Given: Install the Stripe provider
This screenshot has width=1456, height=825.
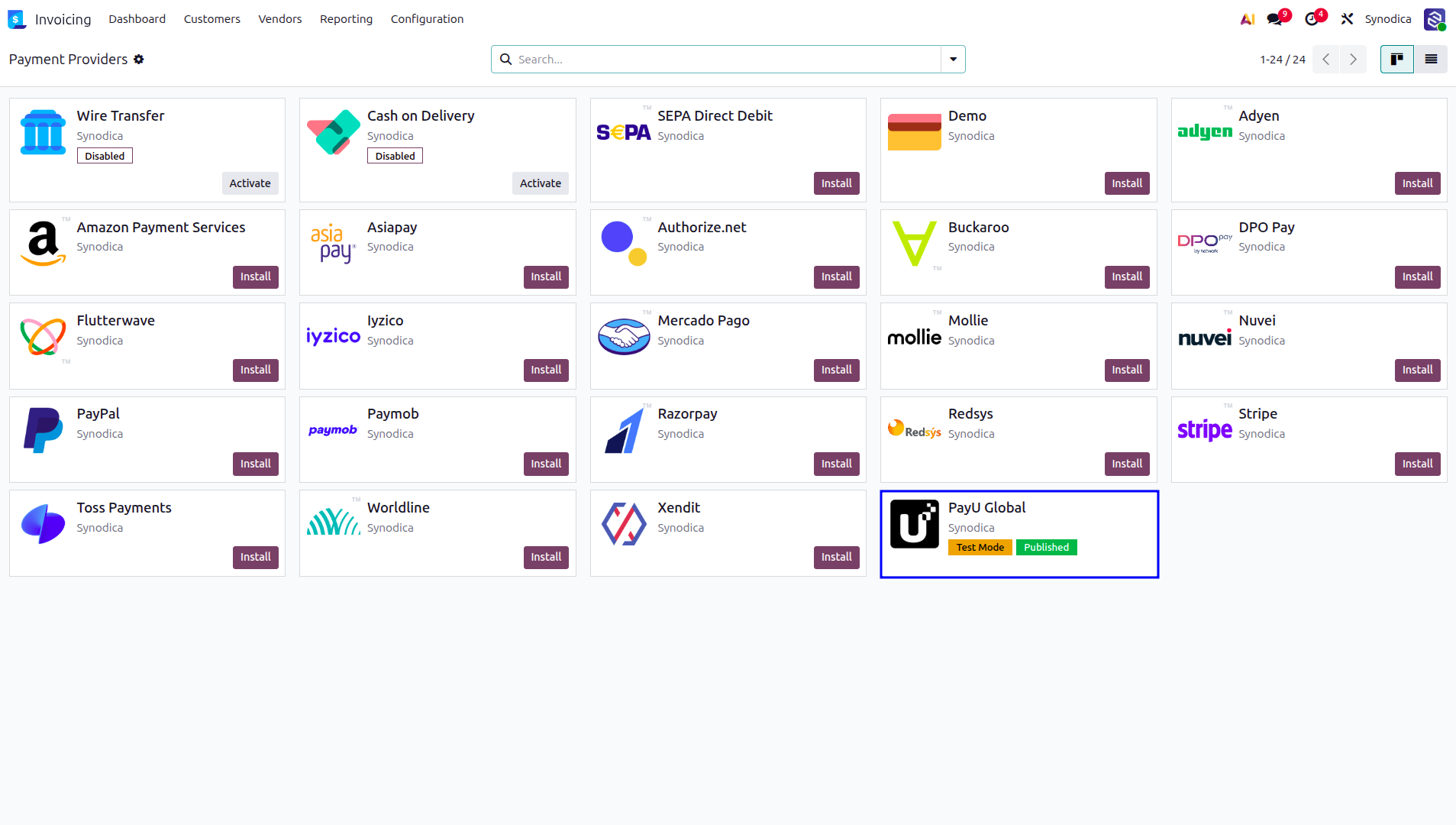Looking at the screenshot, I should click(x=1417, y=464).
